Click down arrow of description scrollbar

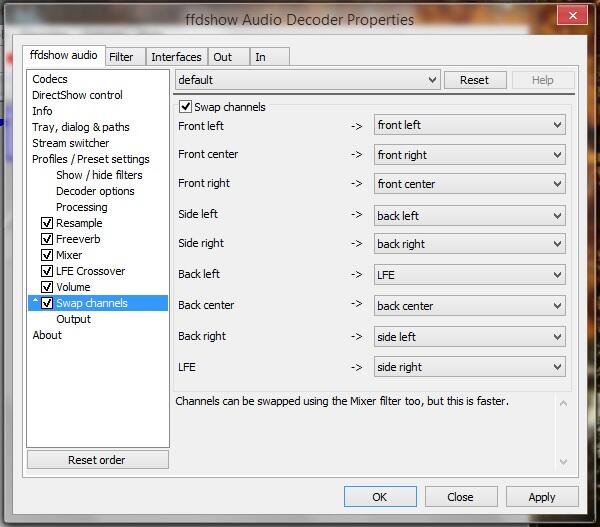[x=563, y=462]
